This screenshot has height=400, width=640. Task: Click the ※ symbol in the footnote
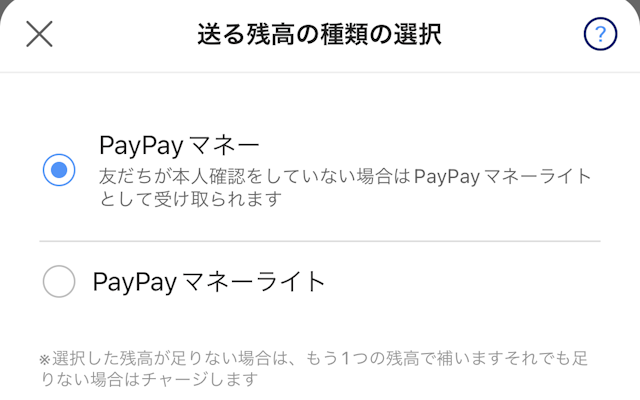click(x=45, y=360)
